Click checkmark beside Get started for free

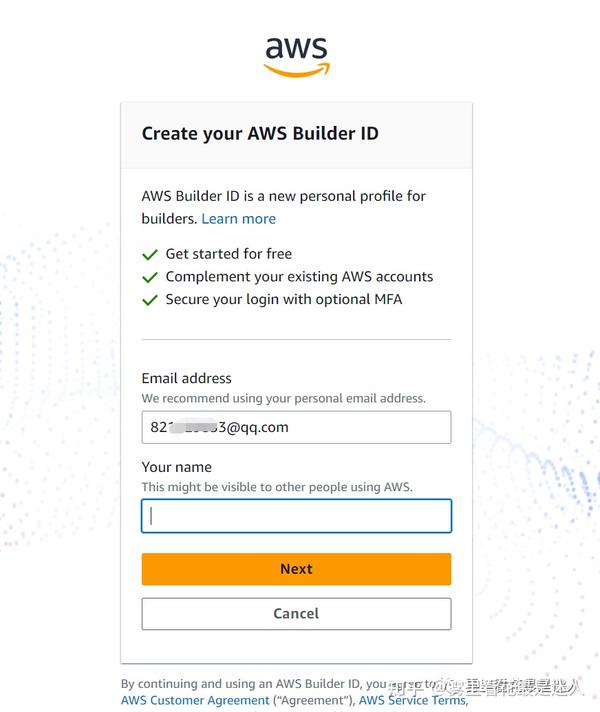click(x=150, y=254)
